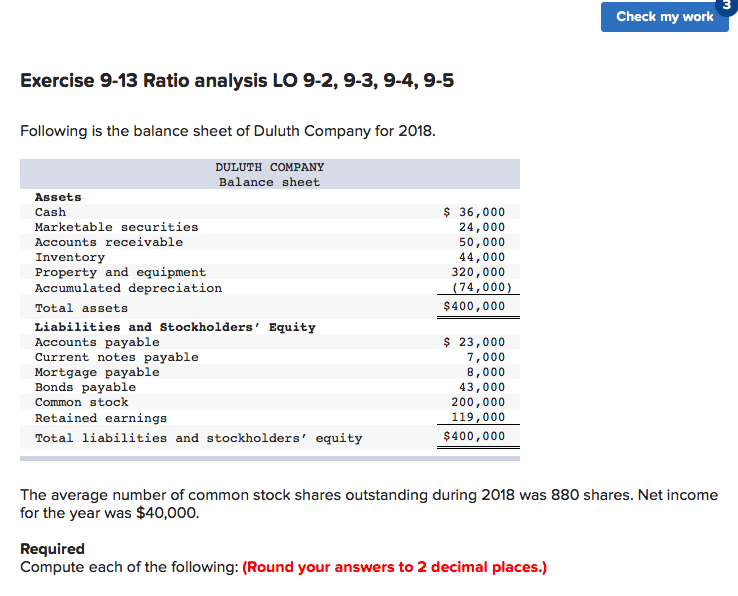The image size is (738, 596).
Task: Select the Mortgage payable label
Action: (x=97, y=372)
